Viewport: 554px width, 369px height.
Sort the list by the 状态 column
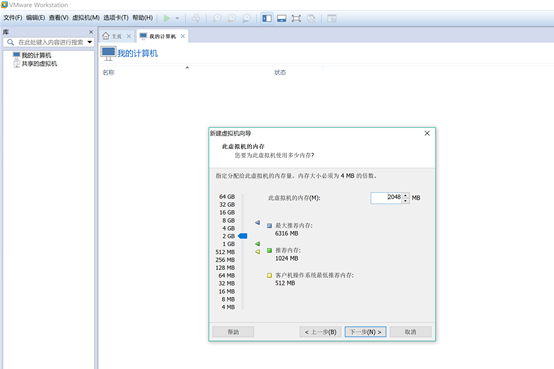click(280, 72)
